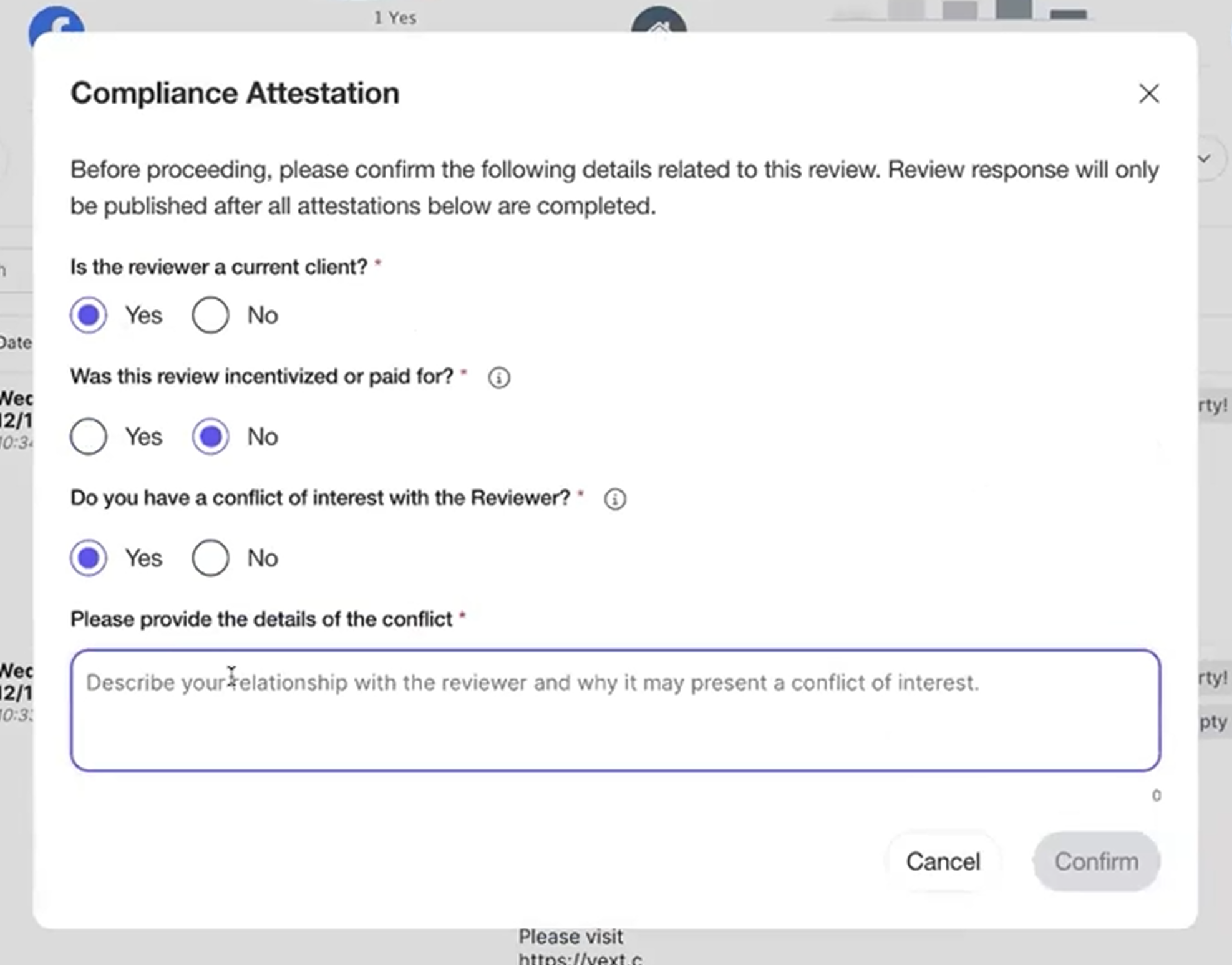This screenshot has width=1232, height=965.
Task: Pick Yes for conflict of interest
Action: tap(89, 558)
